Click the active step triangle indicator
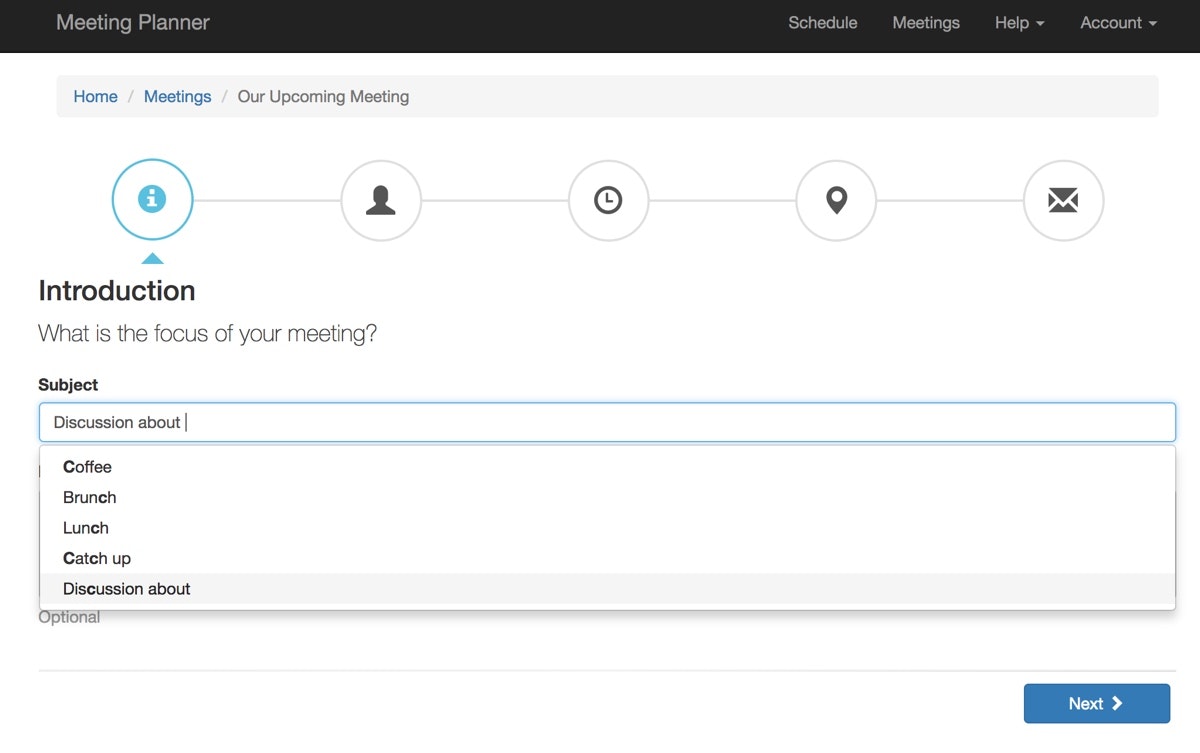The image size is (1200, 753). coord(152,257)
